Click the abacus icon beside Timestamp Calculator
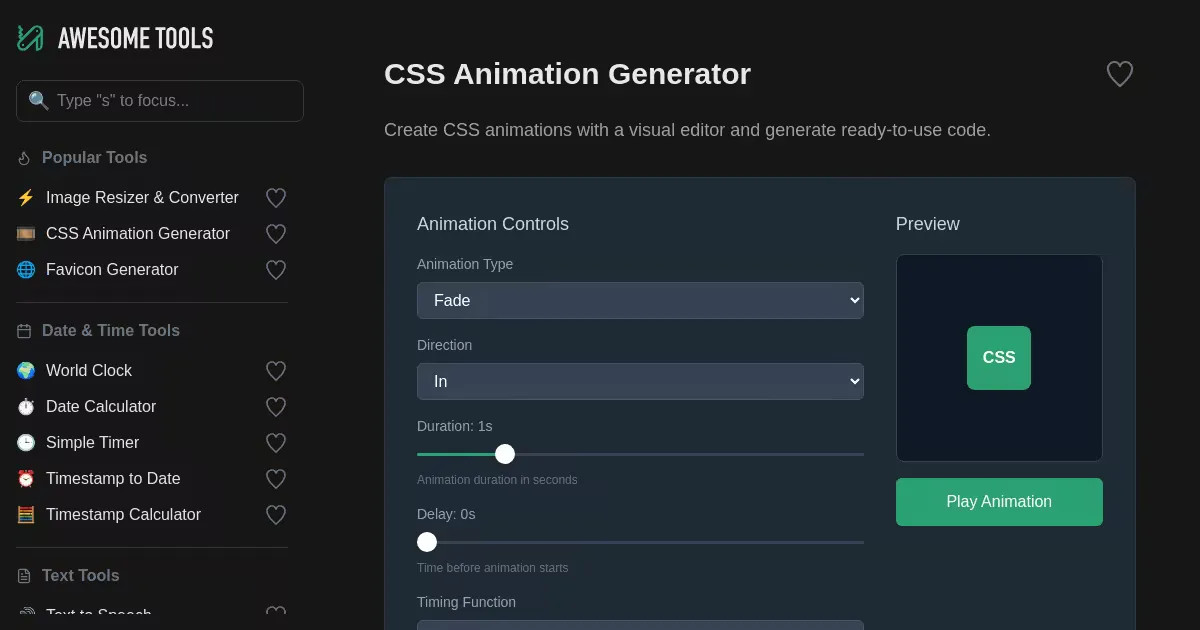Screen dimensions: 1200x630 point(26,515)
